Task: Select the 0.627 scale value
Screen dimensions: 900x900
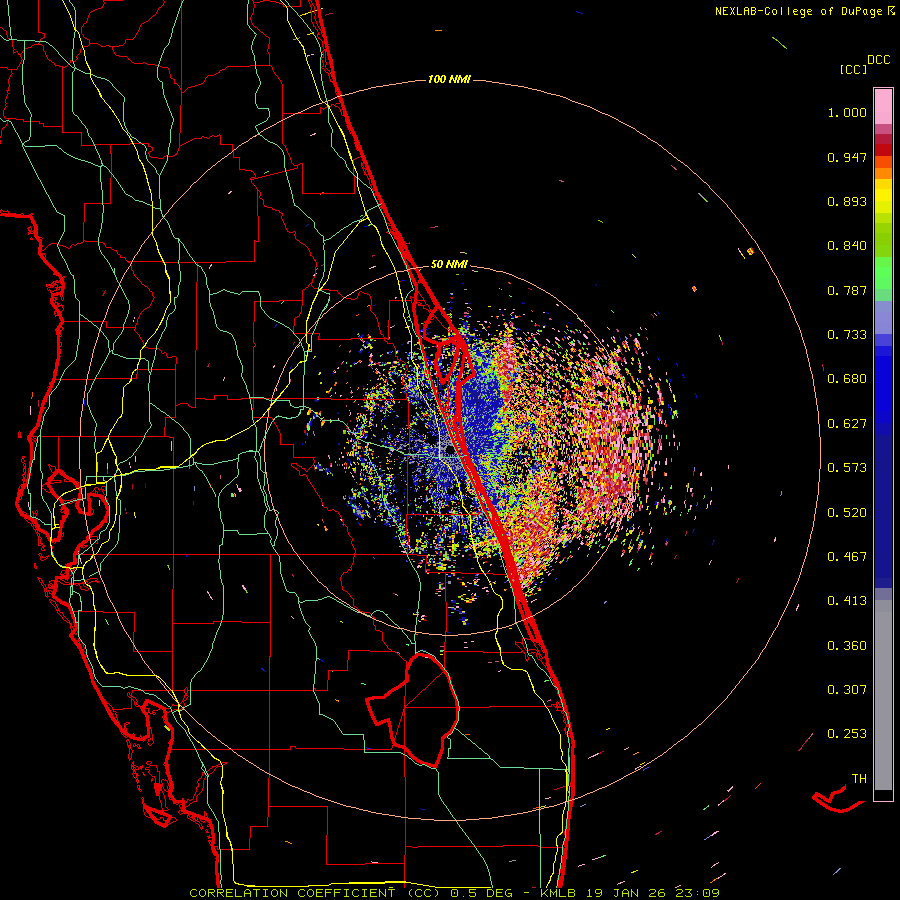Action: [847, 424]
